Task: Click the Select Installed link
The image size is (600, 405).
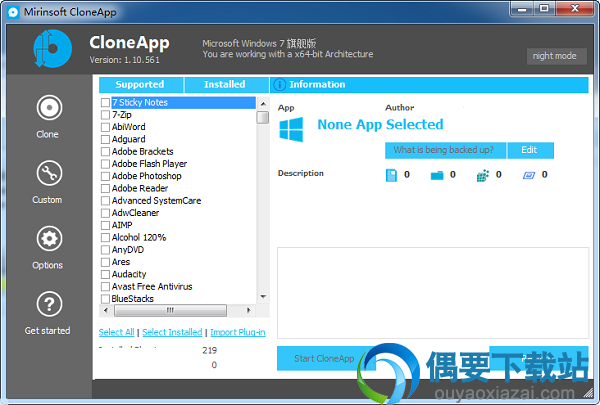Action: [172, 332]
